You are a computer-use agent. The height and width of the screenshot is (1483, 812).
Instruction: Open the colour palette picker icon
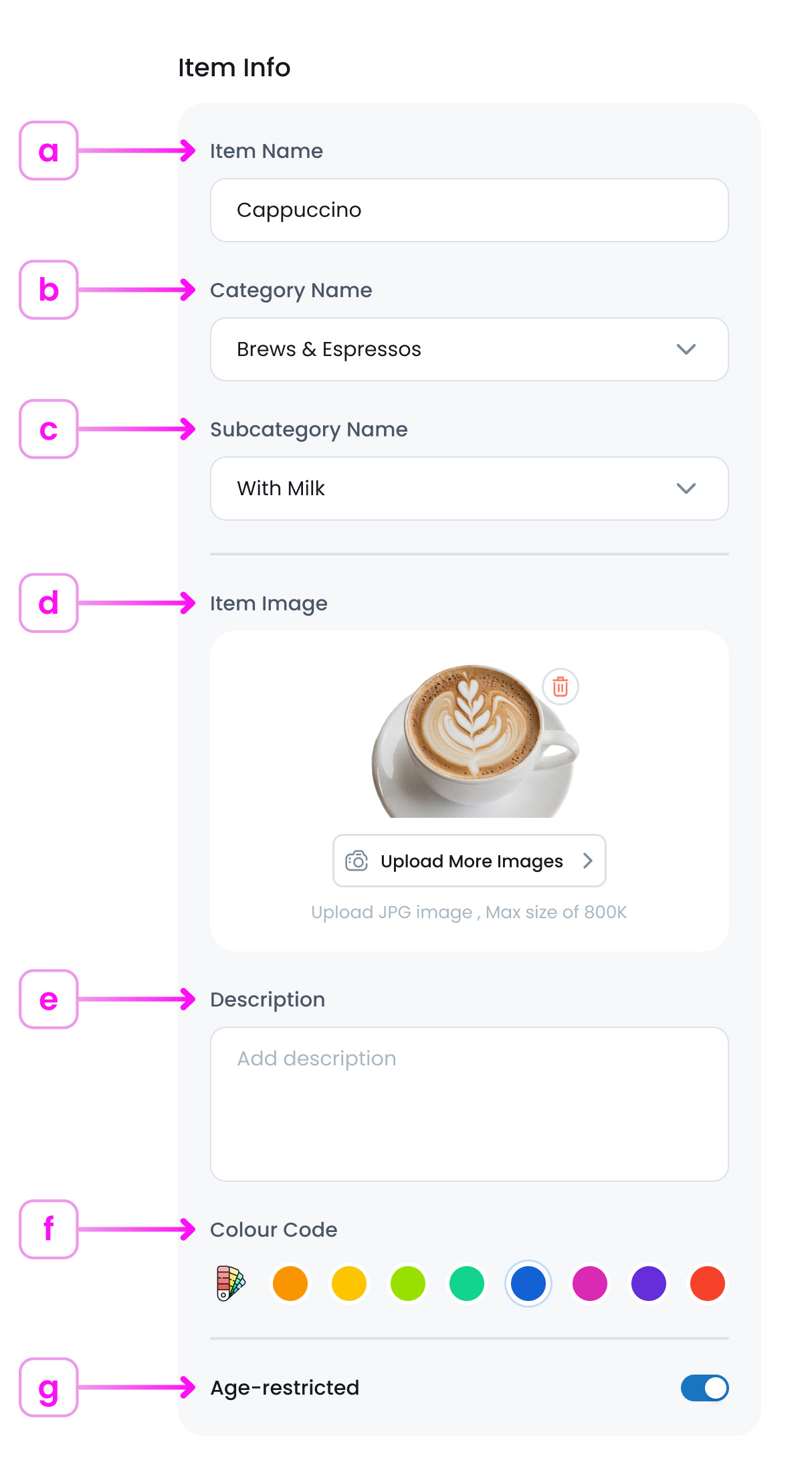tap(231, 1283)
